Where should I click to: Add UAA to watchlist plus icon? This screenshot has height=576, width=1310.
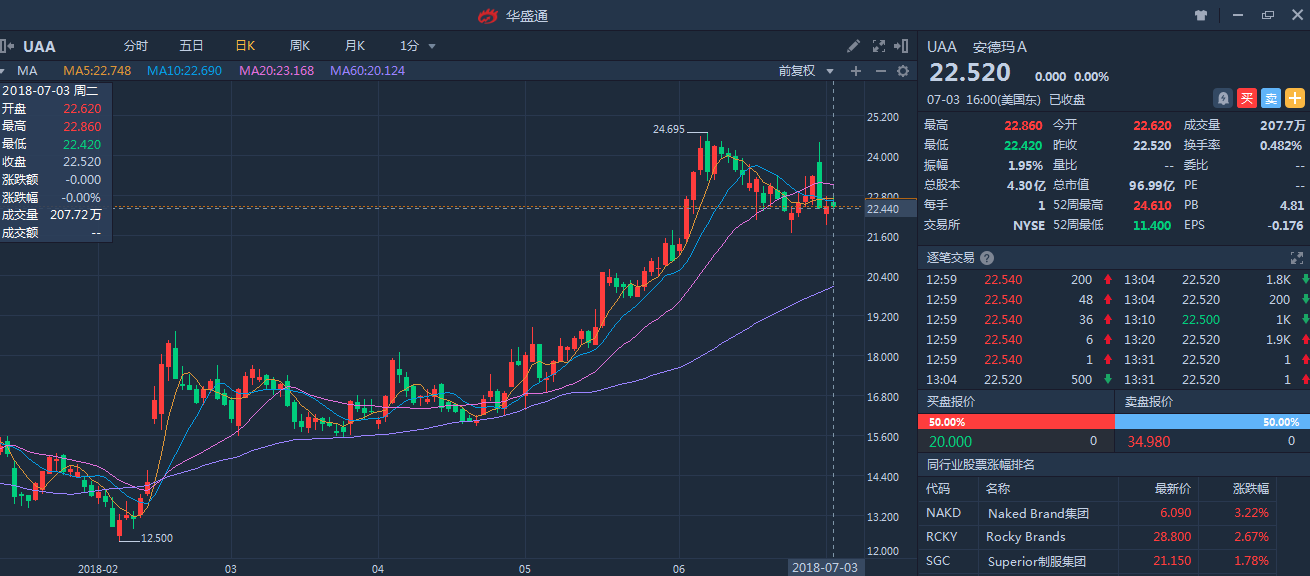click(x=1295, y=98)
